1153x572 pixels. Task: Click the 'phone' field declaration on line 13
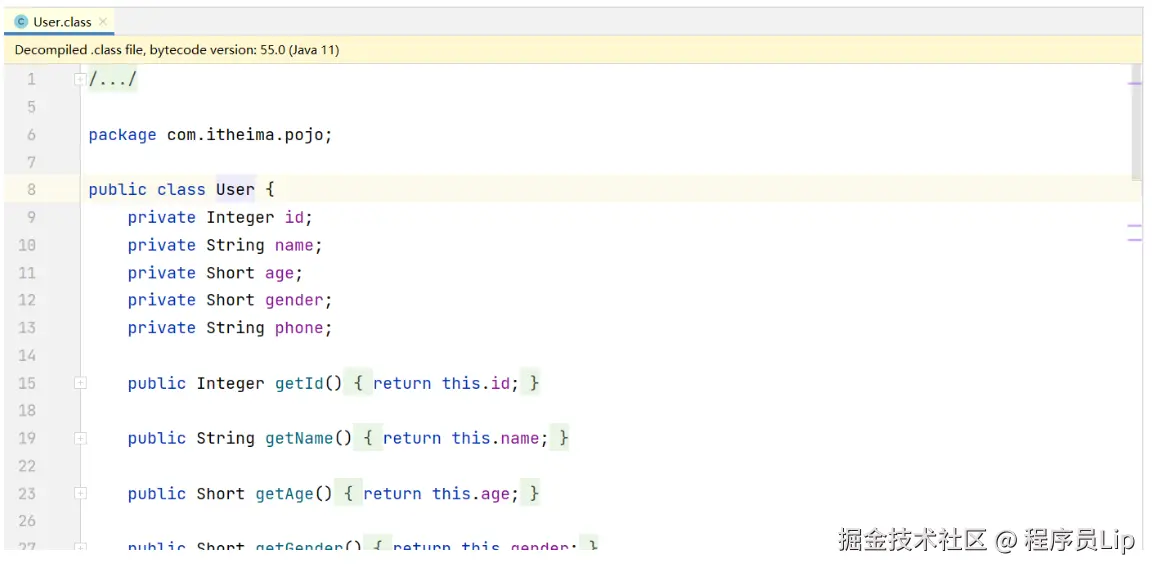[x=299, y=328]
